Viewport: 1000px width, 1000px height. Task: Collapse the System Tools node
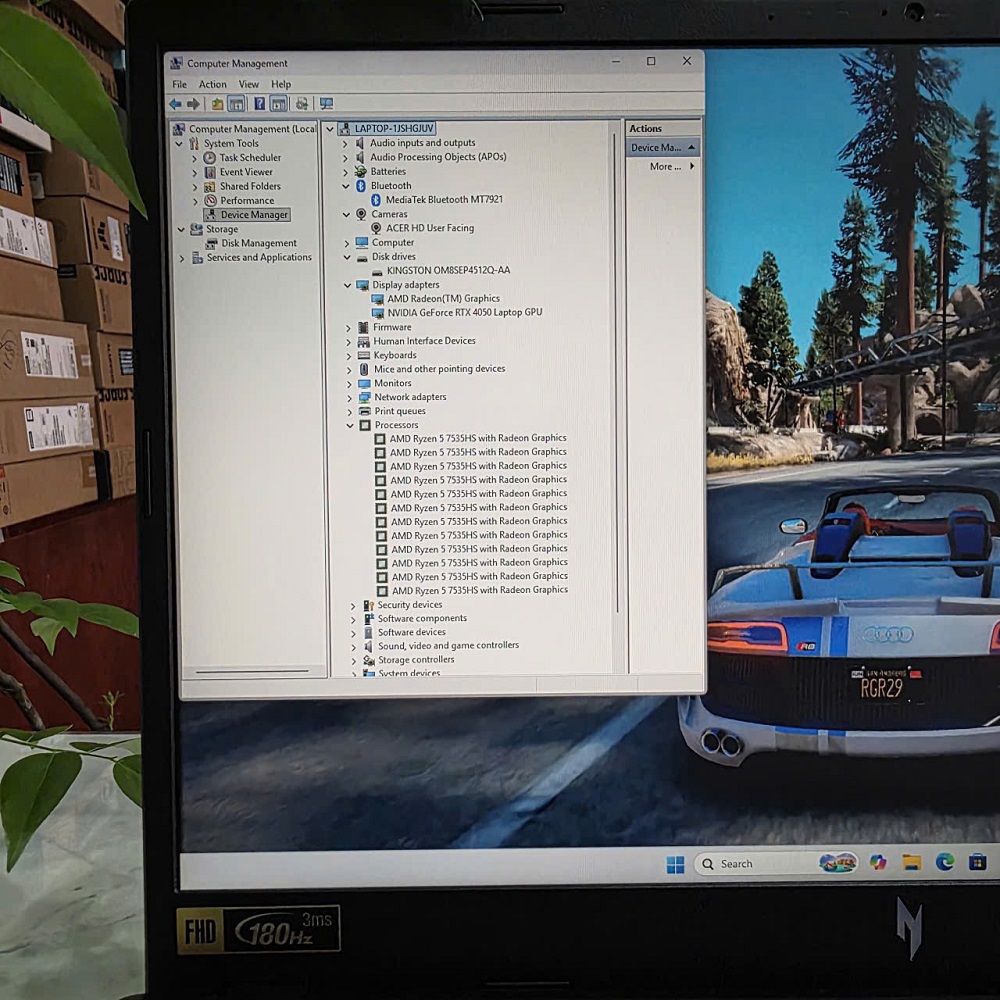point(179,144)
